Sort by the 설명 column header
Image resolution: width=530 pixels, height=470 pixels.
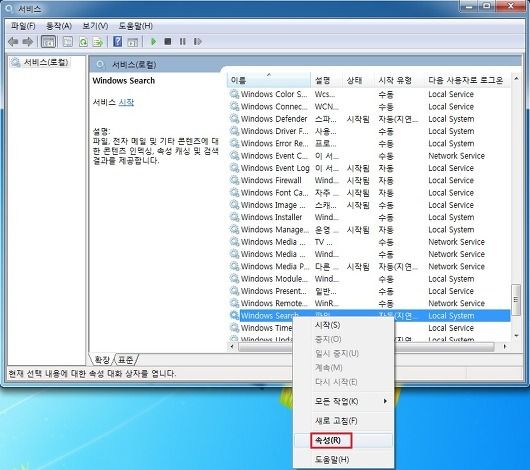pyautogui.click(x=327, y=80)
